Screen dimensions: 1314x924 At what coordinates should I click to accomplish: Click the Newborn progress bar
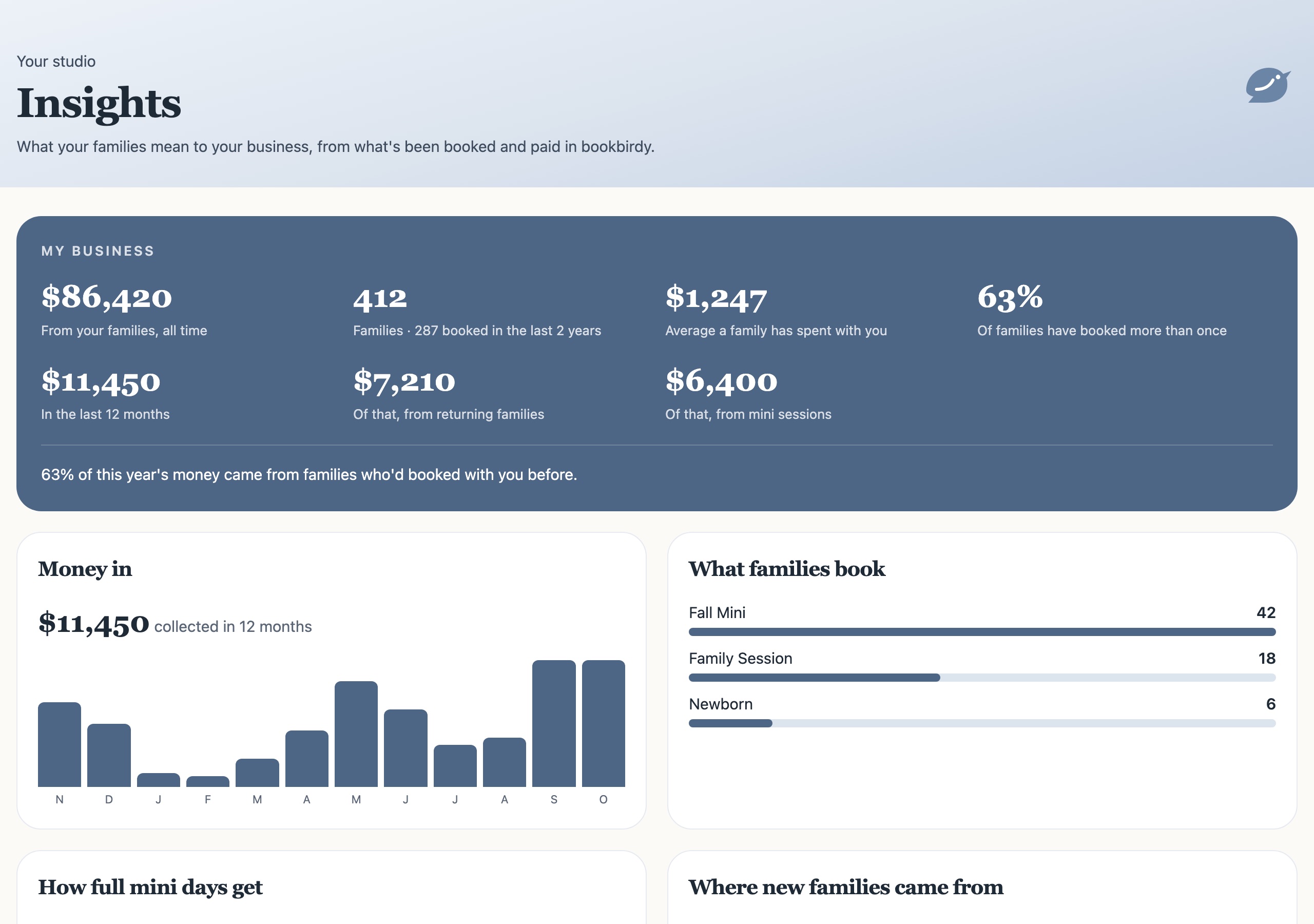(x=982, y=724)
